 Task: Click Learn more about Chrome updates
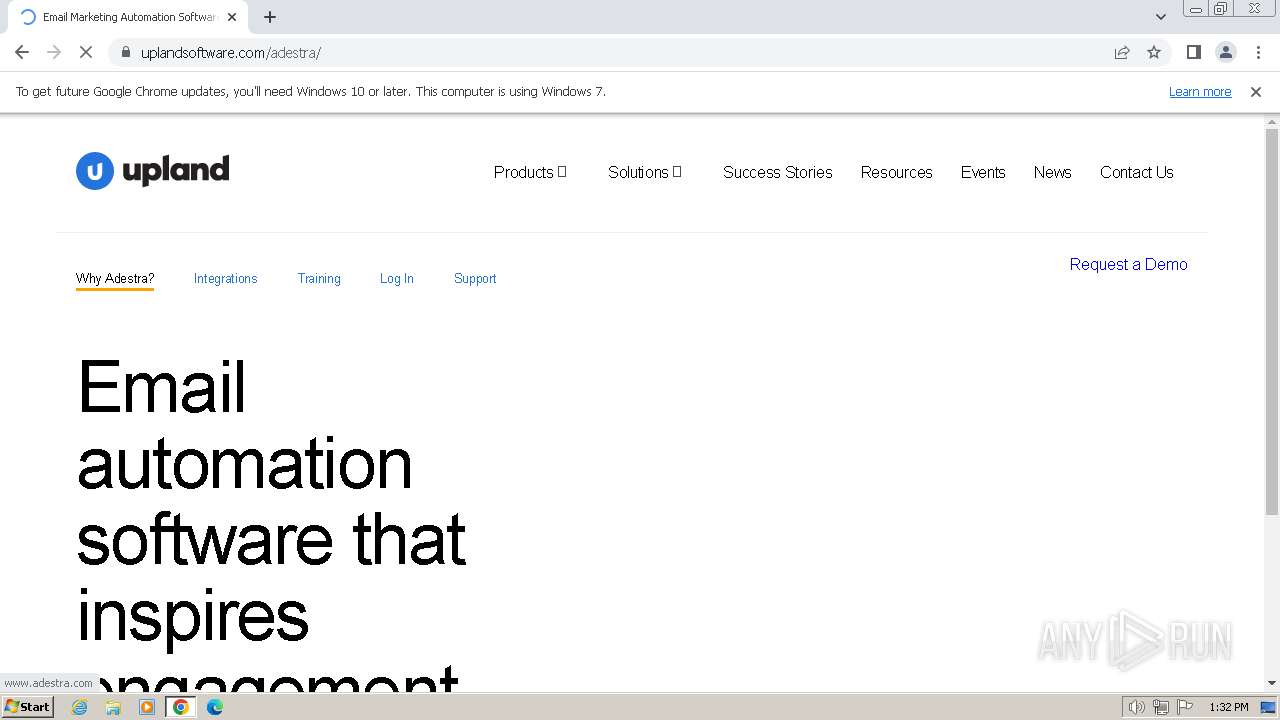1200,92
